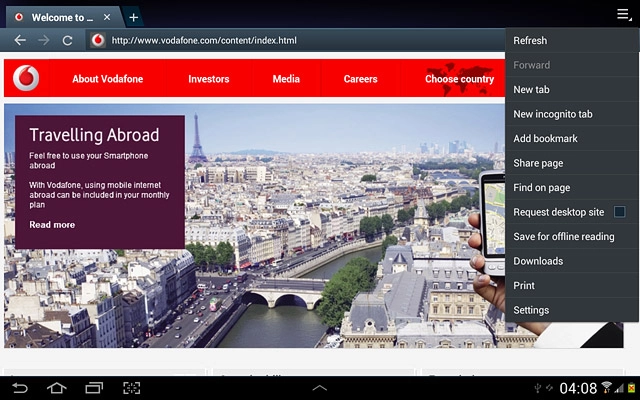The height and width of the screenshot is (400, 640).
Task: Tap the browser overflow menu icon
Action: pyautogui.click(x=622, y=14)
